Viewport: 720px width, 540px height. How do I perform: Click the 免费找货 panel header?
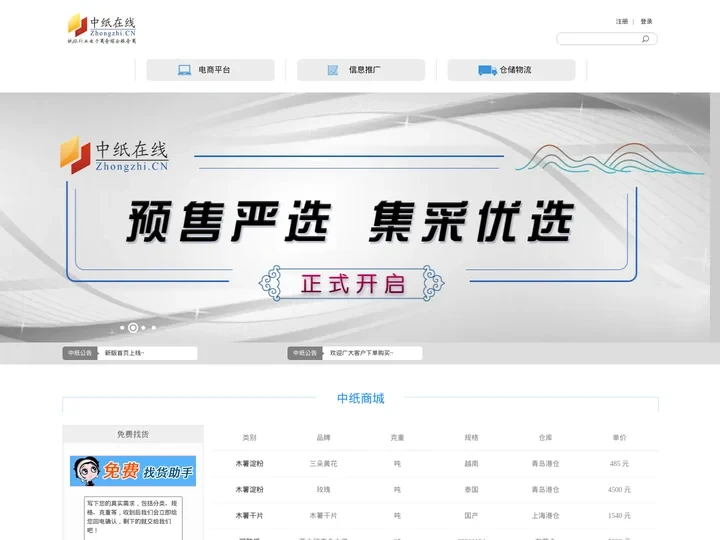133,434
